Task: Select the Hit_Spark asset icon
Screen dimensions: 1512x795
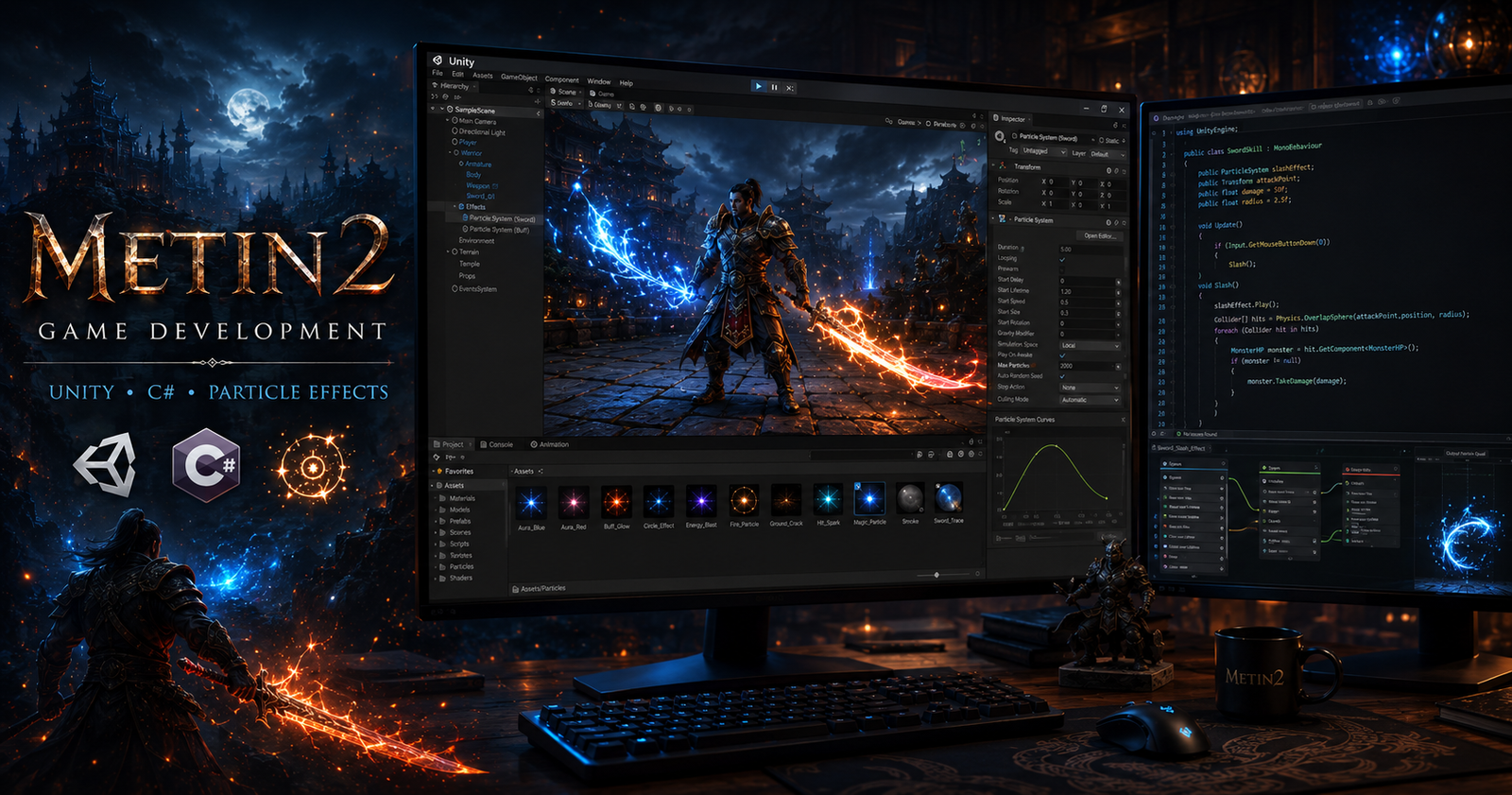Action: [x=828, y=498]
